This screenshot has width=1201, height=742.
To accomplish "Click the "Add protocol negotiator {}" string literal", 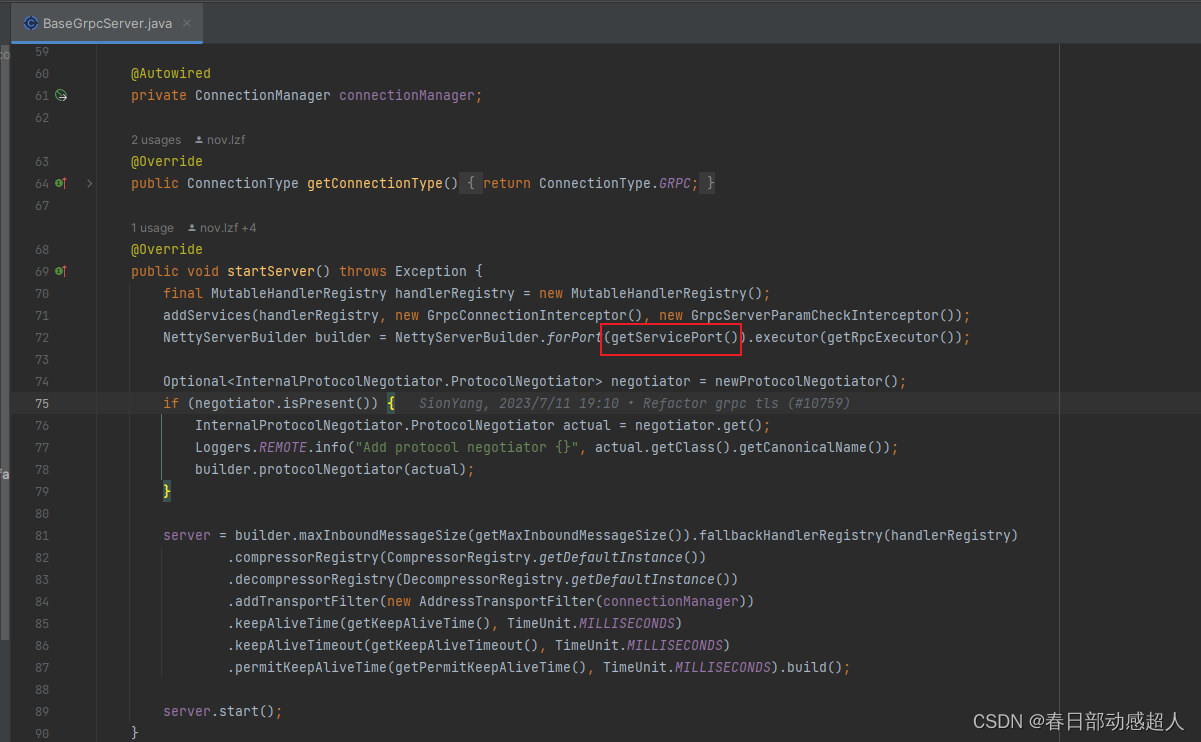I will [x=467, y=448].
